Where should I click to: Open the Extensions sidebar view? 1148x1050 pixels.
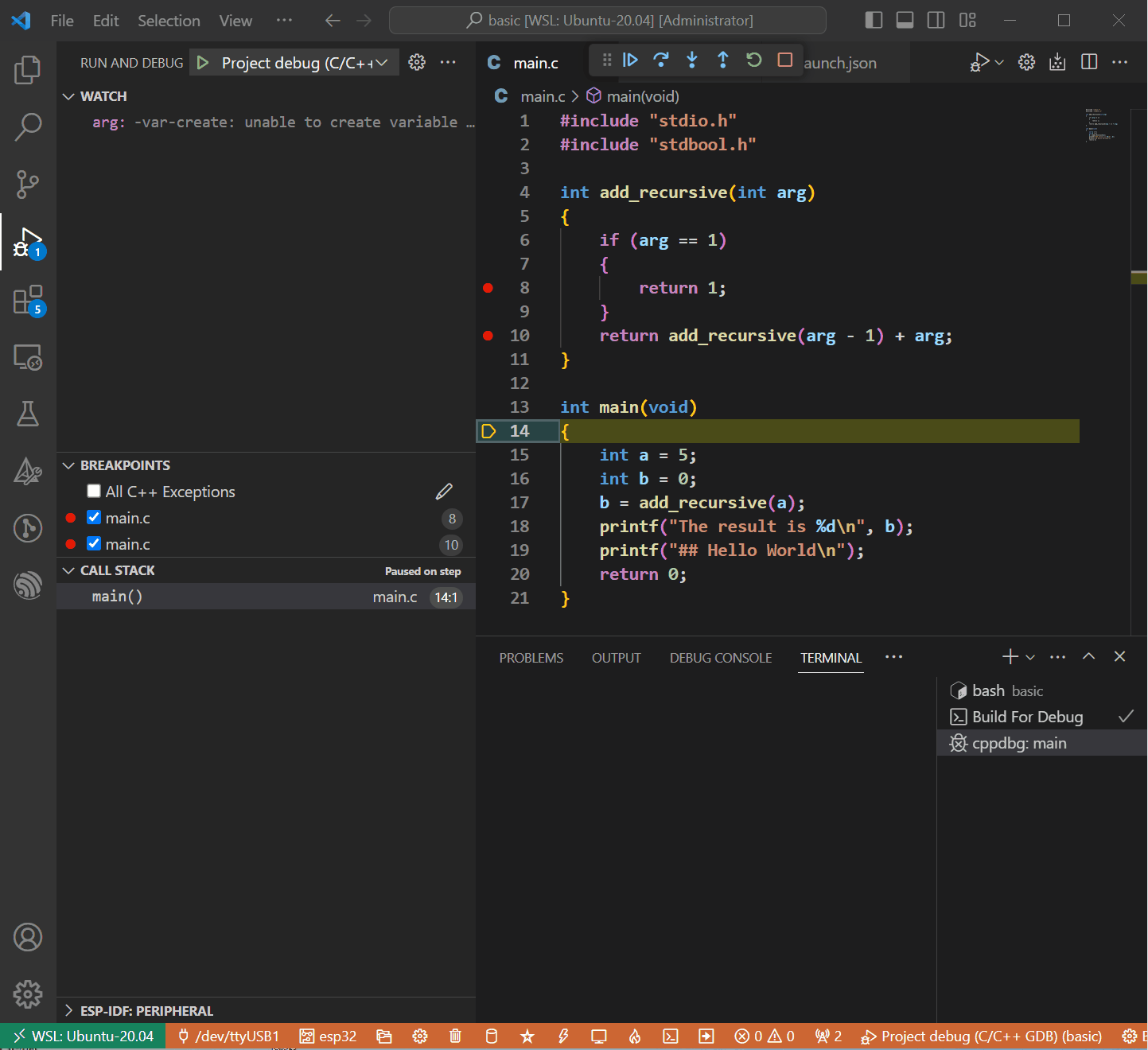click(28, 301)
